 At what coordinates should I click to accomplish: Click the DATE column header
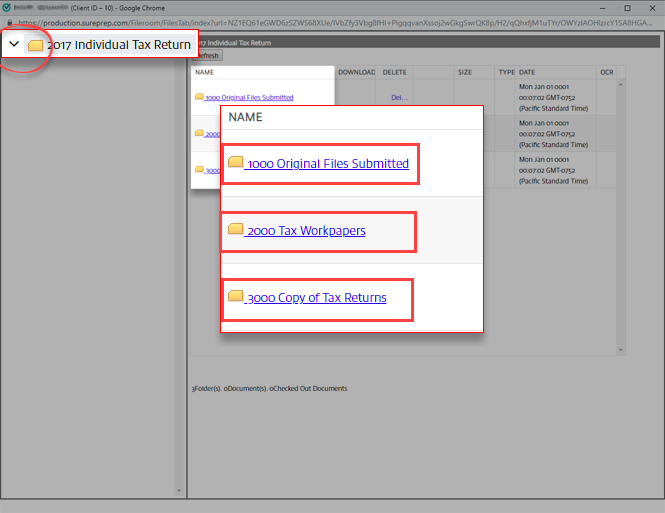[x=527, y=72]
